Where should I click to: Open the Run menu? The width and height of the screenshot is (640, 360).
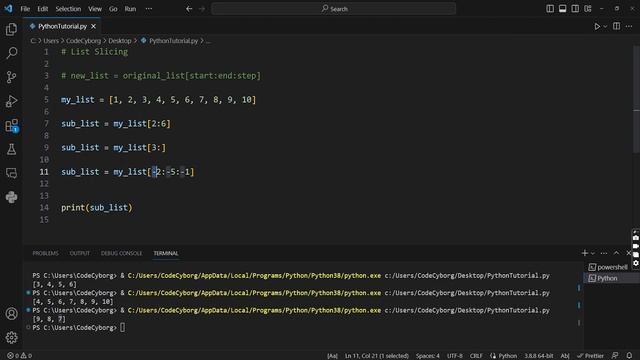pyautogui.click(x=130, y=9)
